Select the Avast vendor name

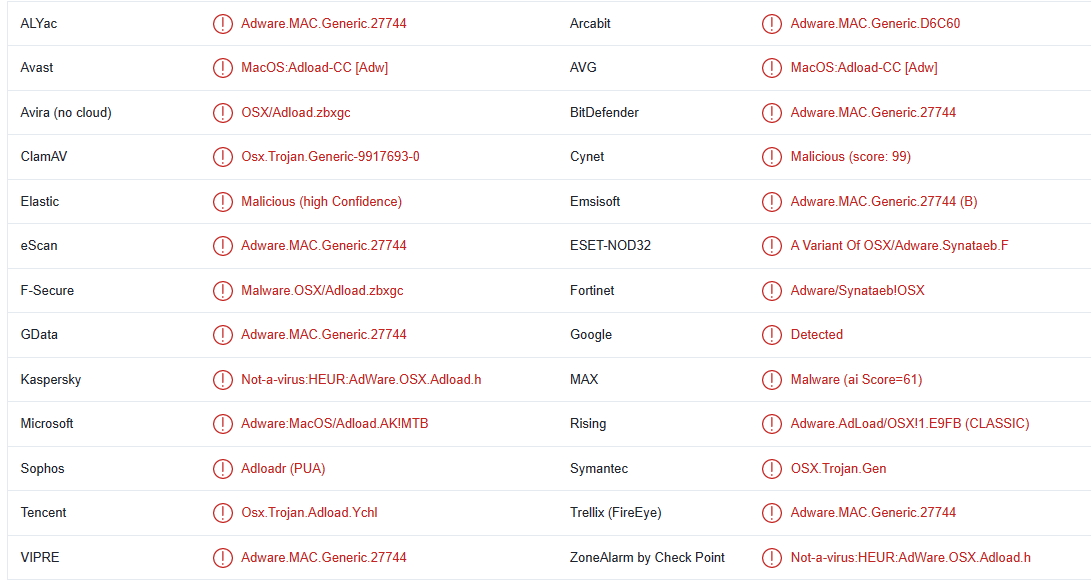tap(37, 68)
